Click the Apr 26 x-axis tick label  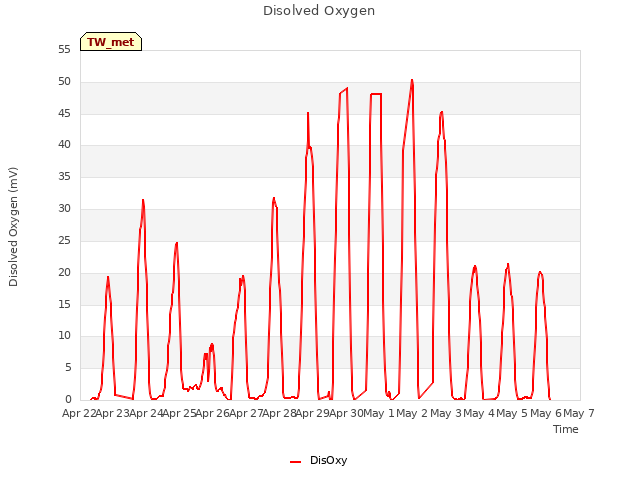pos(212,413)
